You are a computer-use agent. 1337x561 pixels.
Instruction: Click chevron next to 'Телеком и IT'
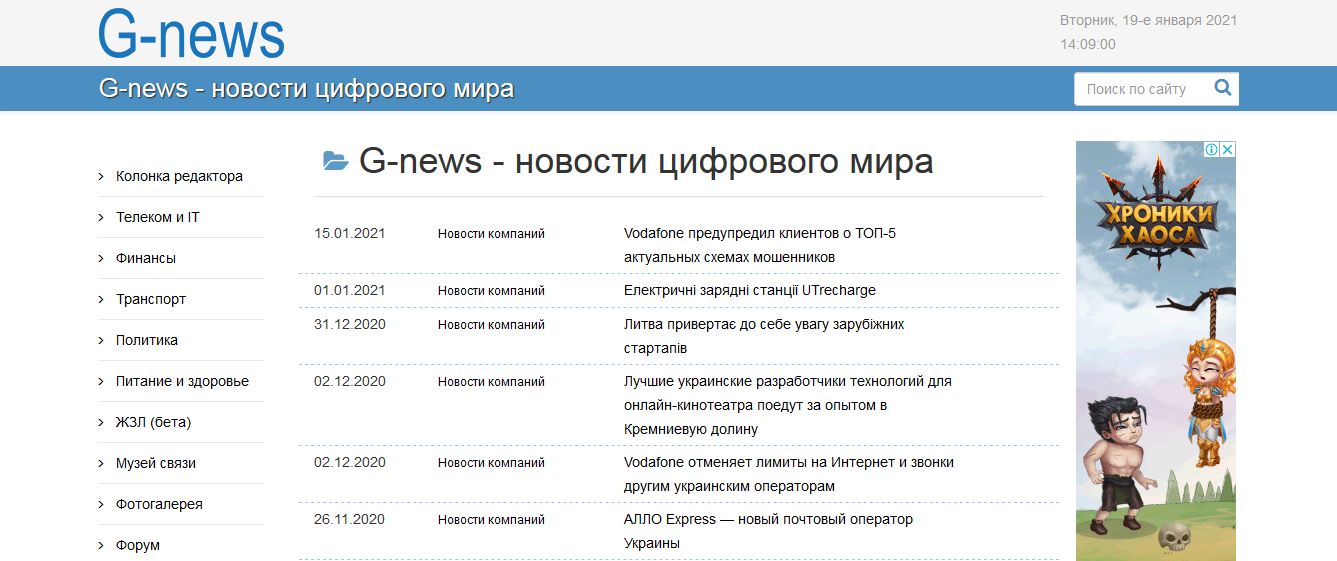click(101, 217)
